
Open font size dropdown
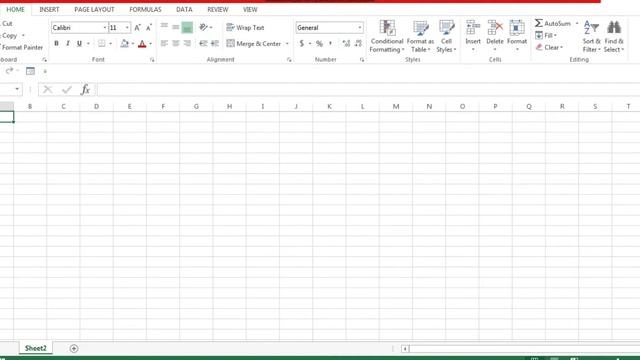click(x=127, y=27)
